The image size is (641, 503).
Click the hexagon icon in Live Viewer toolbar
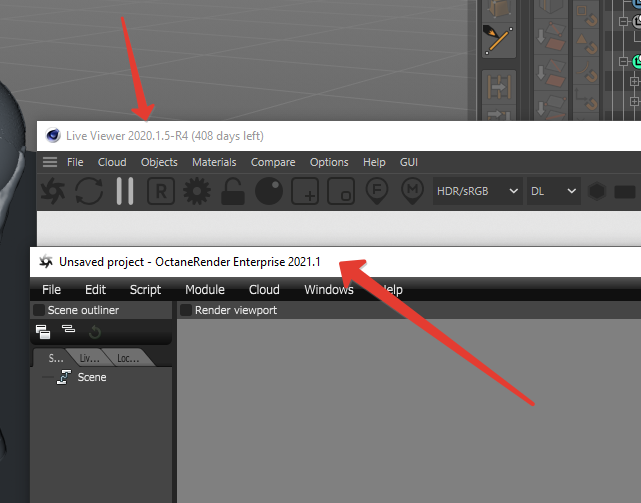pyautogui.click(x=597, y=191)
